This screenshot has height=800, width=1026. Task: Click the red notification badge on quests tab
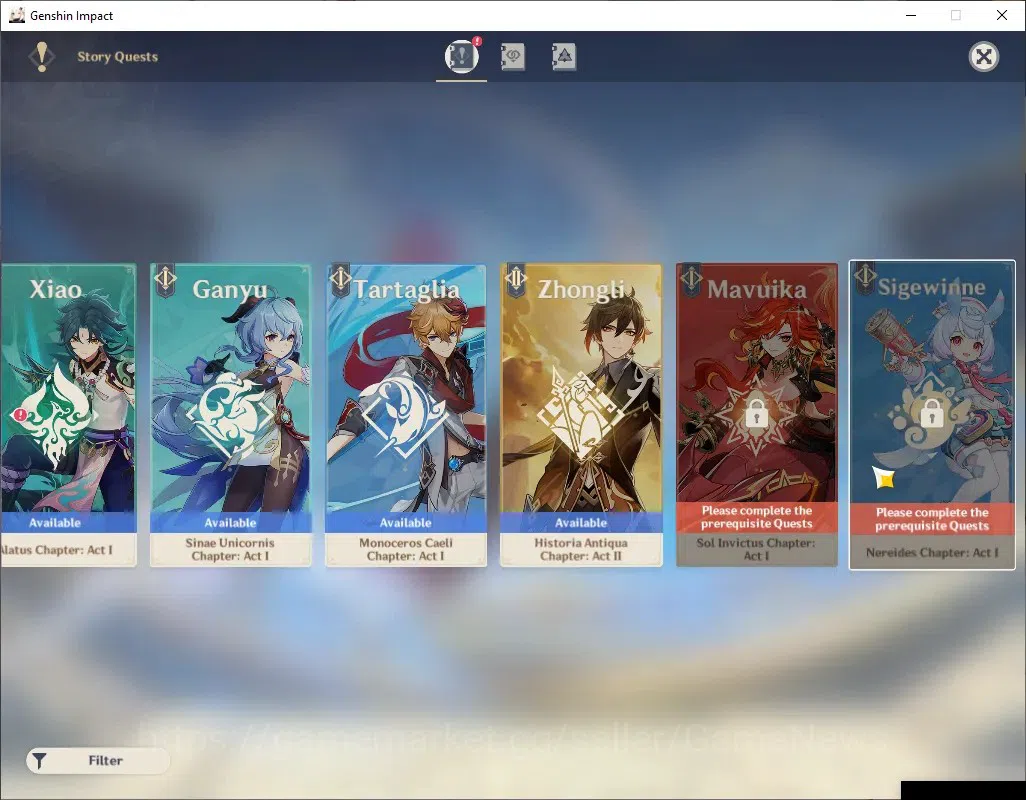(x=477, y=41)
